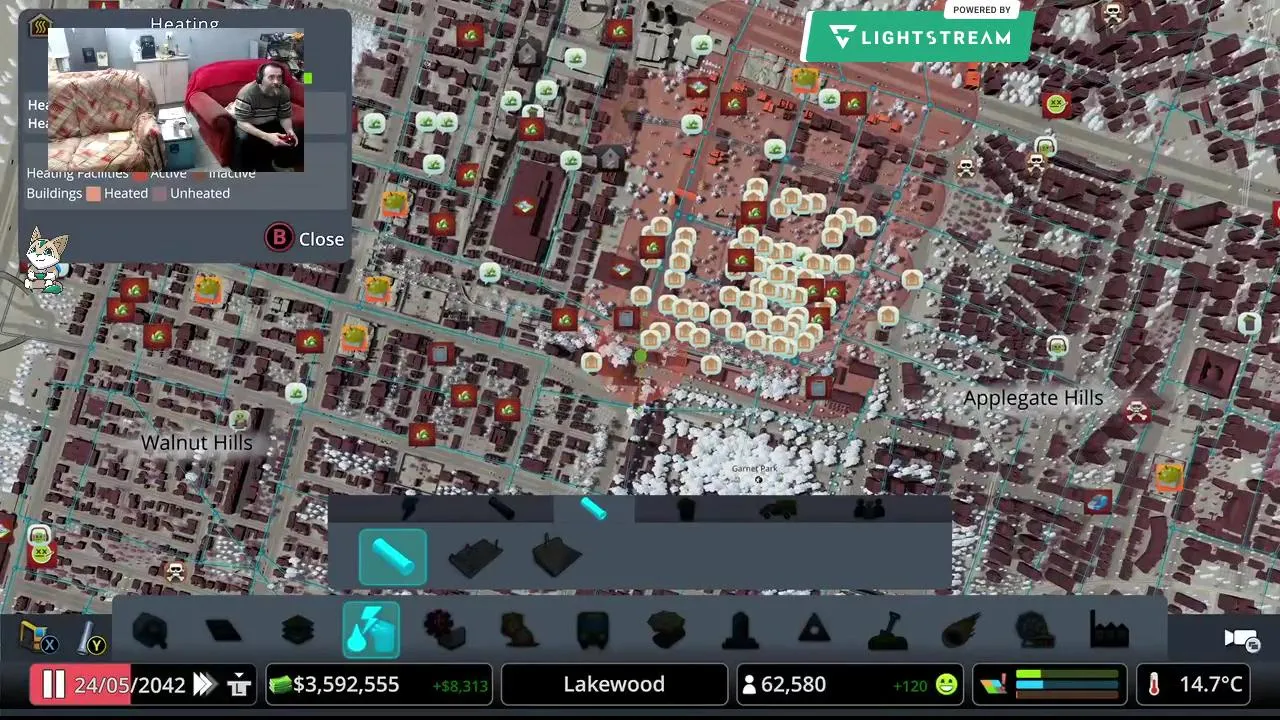Open the tall monument building menu

740,630
